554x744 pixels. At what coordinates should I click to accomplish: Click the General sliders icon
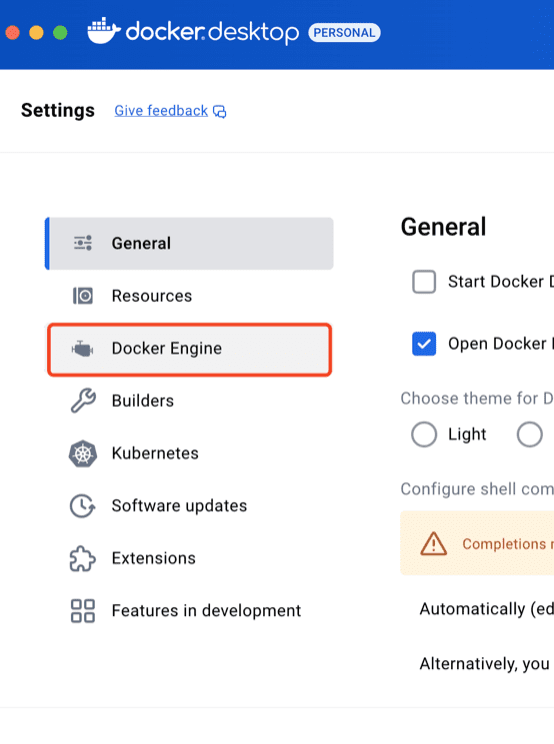click(83, 243)
